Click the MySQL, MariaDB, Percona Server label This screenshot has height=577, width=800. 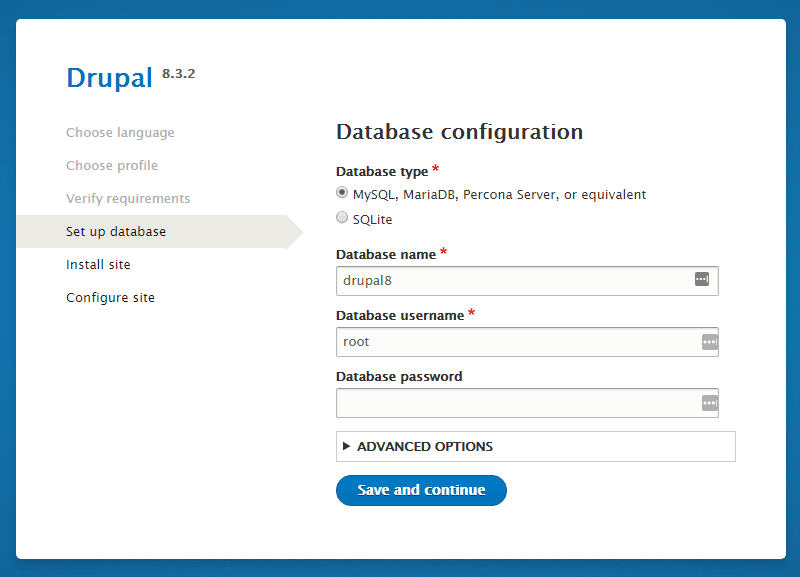point(499,195)
